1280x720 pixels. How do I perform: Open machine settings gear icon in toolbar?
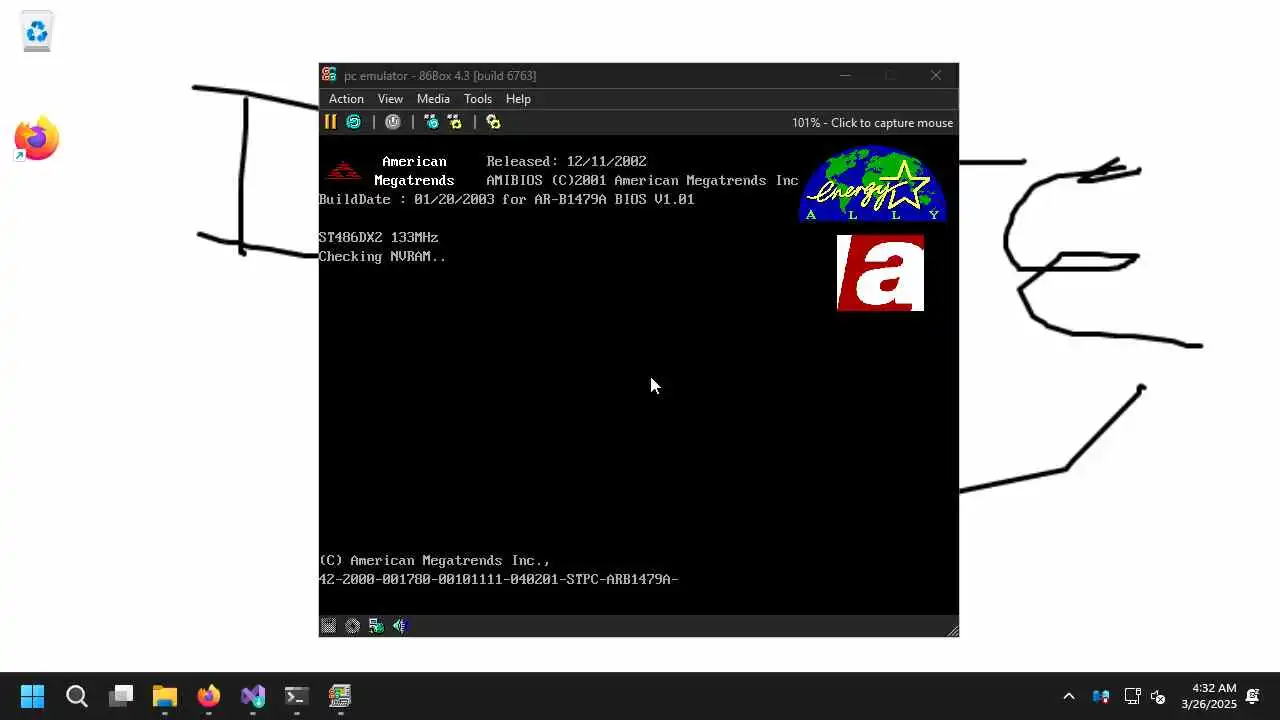point(493,122)
